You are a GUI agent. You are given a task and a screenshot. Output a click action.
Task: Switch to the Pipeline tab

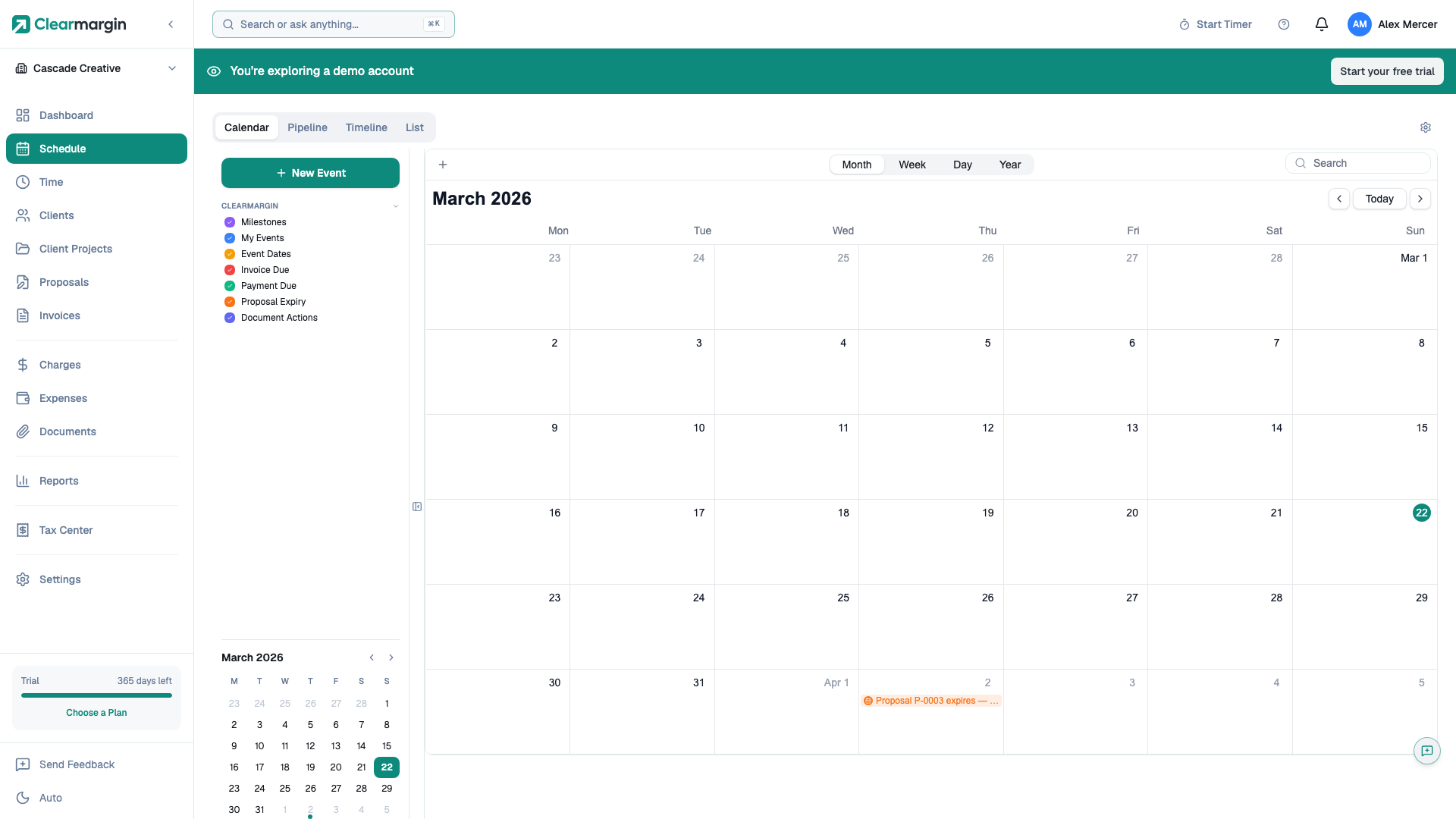pos(307,127)
